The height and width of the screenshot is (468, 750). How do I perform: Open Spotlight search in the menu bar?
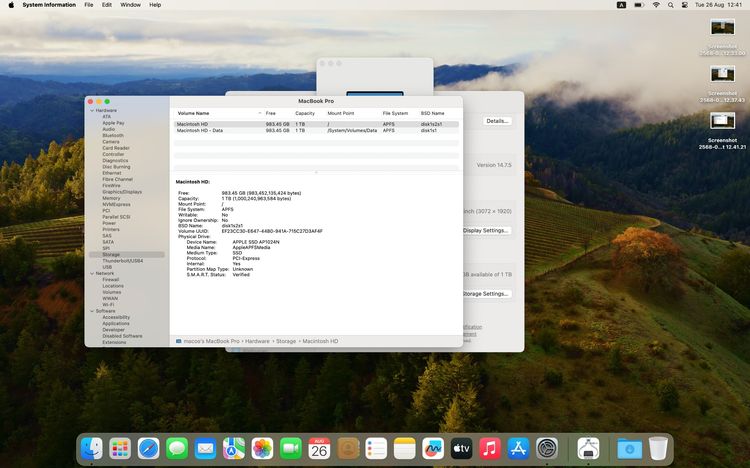pyautogui.click(x=671, y=5)
